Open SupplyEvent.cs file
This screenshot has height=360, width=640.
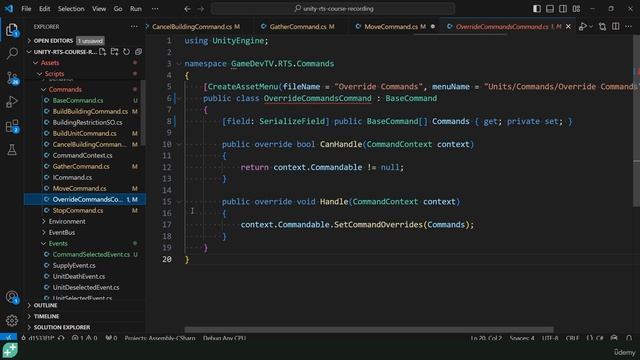click(x=74, y=266)
